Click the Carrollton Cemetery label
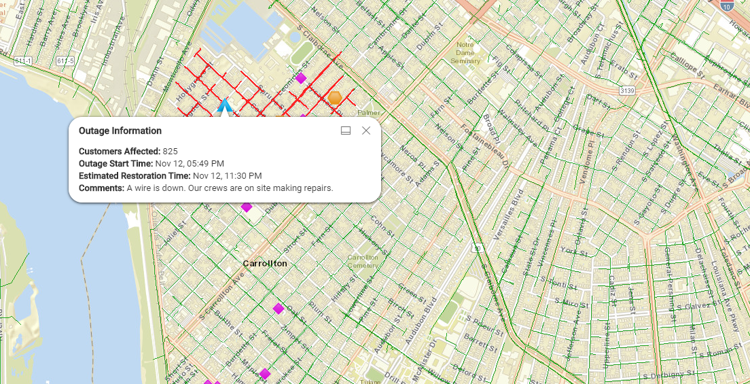 click(x=363, y=261)
